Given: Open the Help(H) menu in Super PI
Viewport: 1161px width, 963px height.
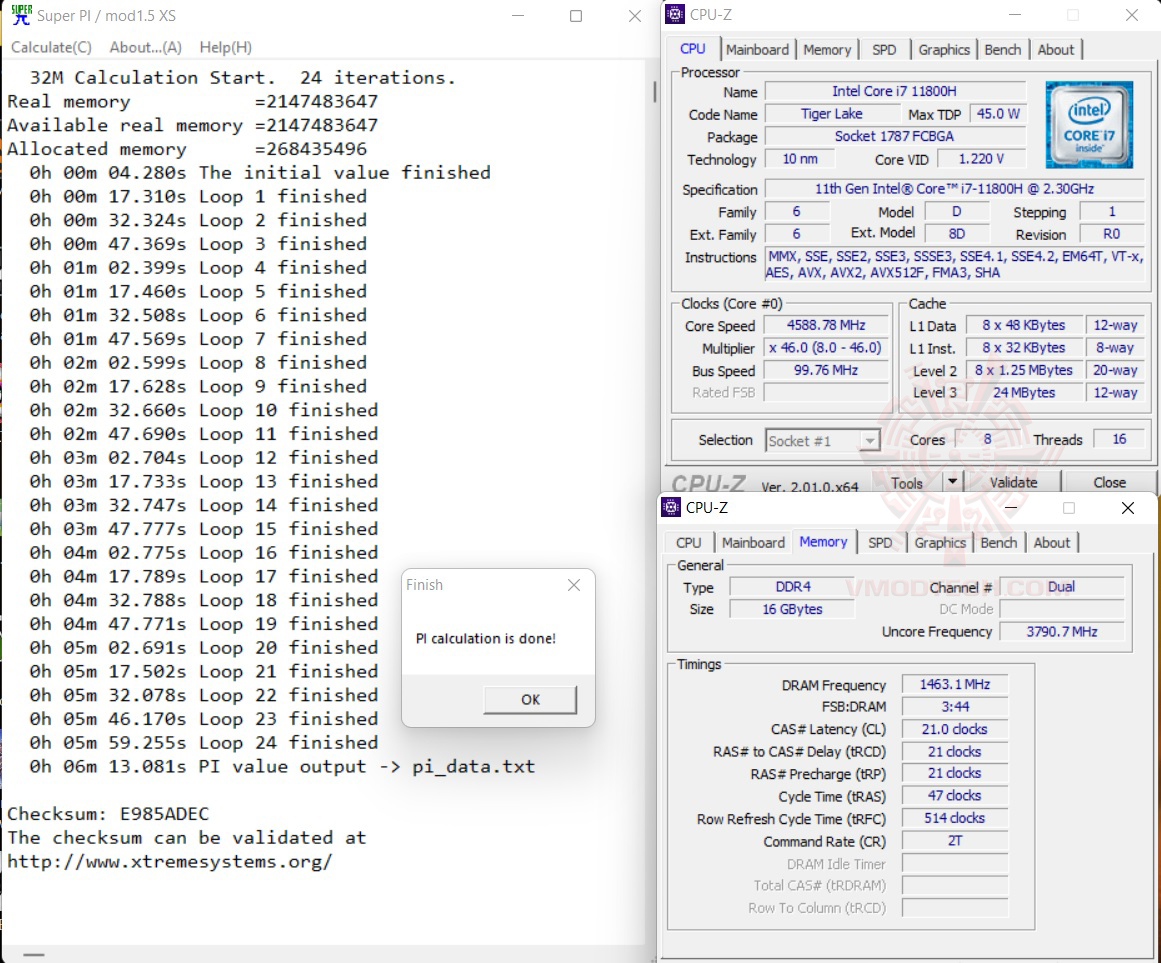Looking at the screenshot, I should pyautogui.click(x=226, y=47).
